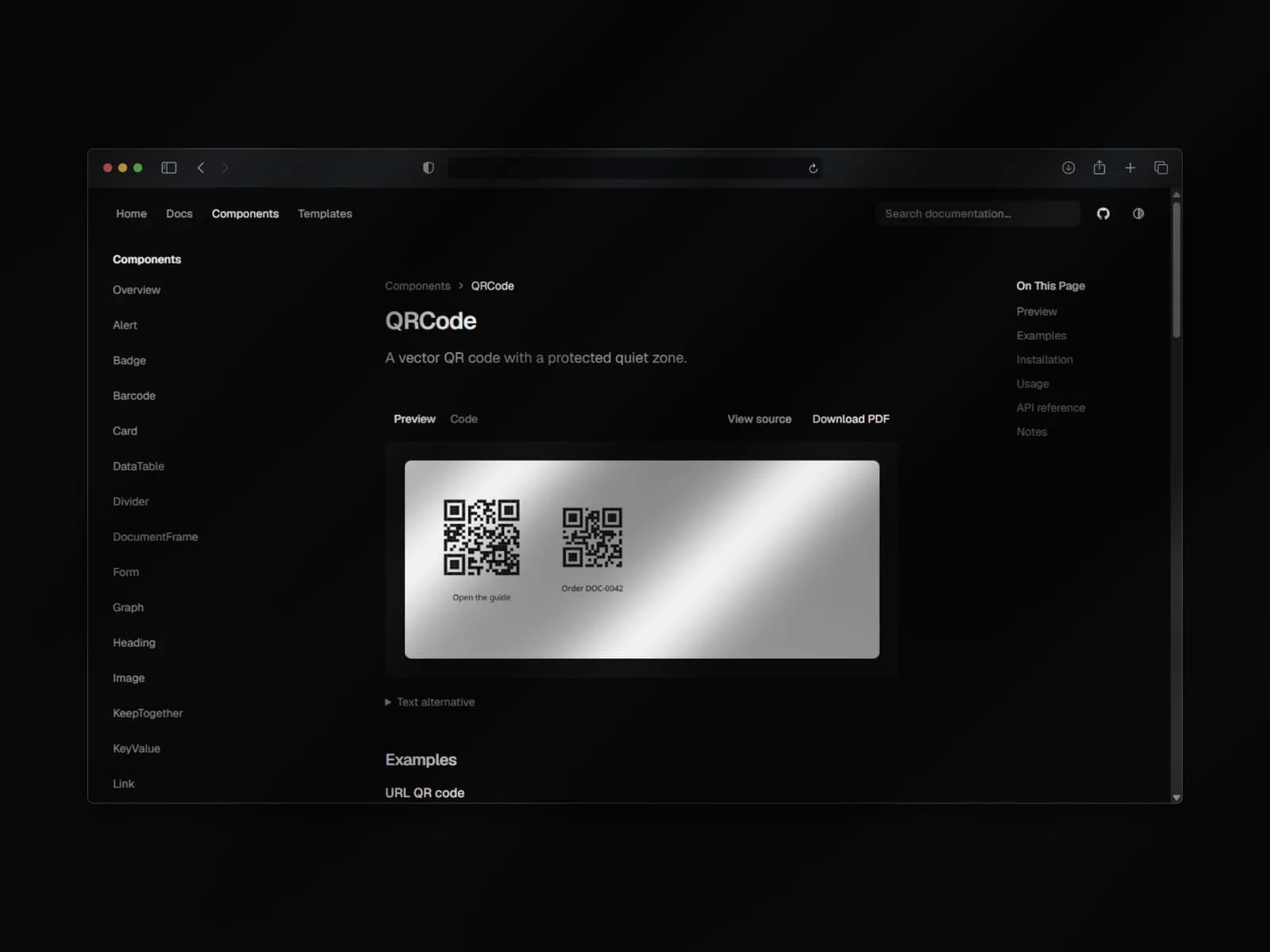1270x952 pixels.
Task: Switch to the Code tab
Action: pos(464,419)
